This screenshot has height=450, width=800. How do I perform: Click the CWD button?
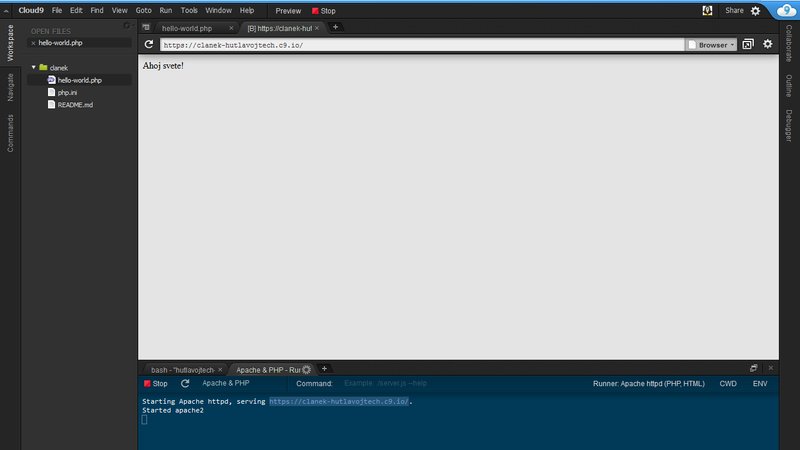click(728, 383)
